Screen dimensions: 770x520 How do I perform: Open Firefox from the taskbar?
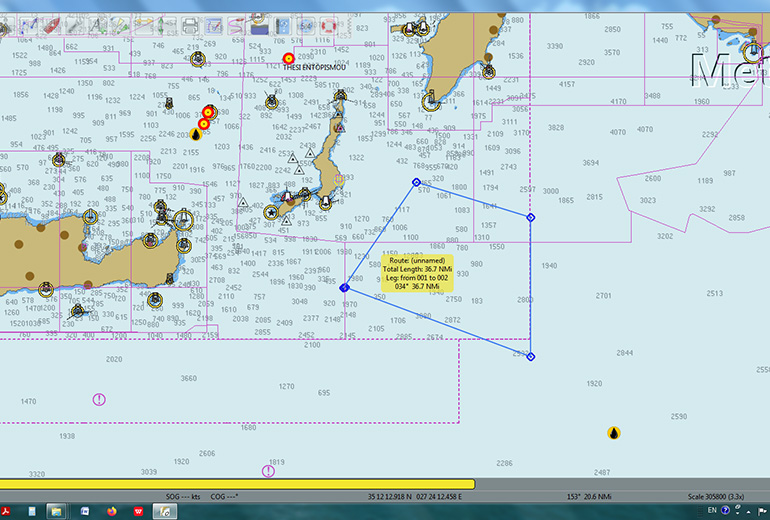(111, 511)
